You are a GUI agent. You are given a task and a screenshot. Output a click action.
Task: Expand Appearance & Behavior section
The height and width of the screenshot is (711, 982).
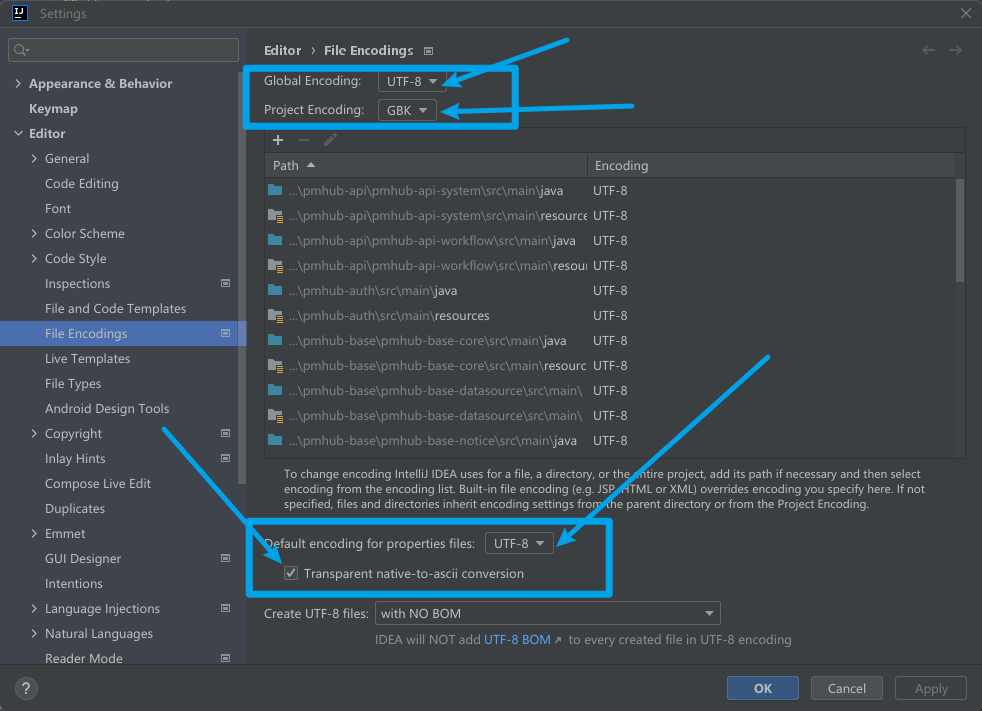tap(18, 83)
